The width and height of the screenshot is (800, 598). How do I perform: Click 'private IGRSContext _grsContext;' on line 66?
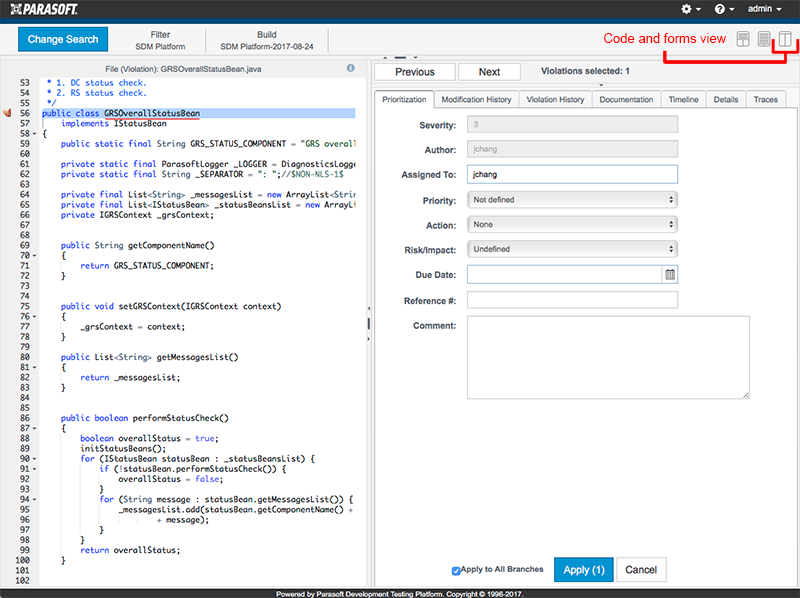tap(137, 215)
